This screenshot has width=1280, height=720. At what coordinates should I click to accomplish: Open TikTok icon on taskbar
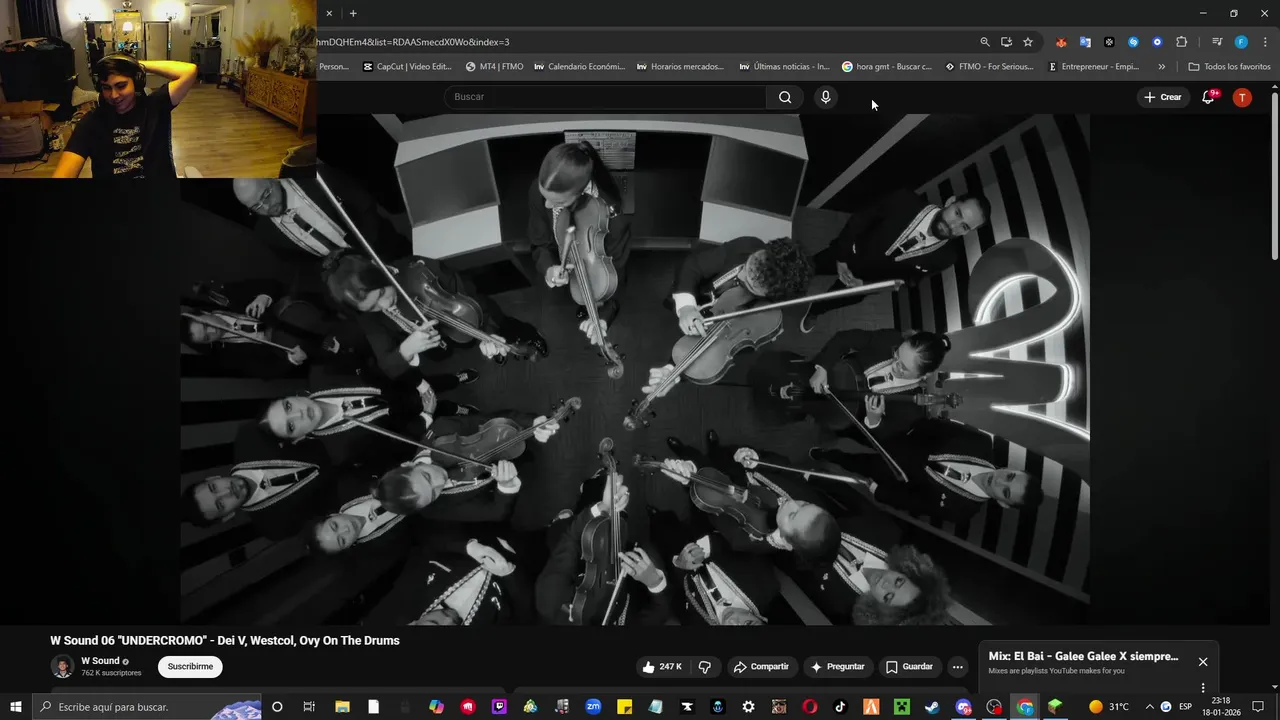click(840, 707)
